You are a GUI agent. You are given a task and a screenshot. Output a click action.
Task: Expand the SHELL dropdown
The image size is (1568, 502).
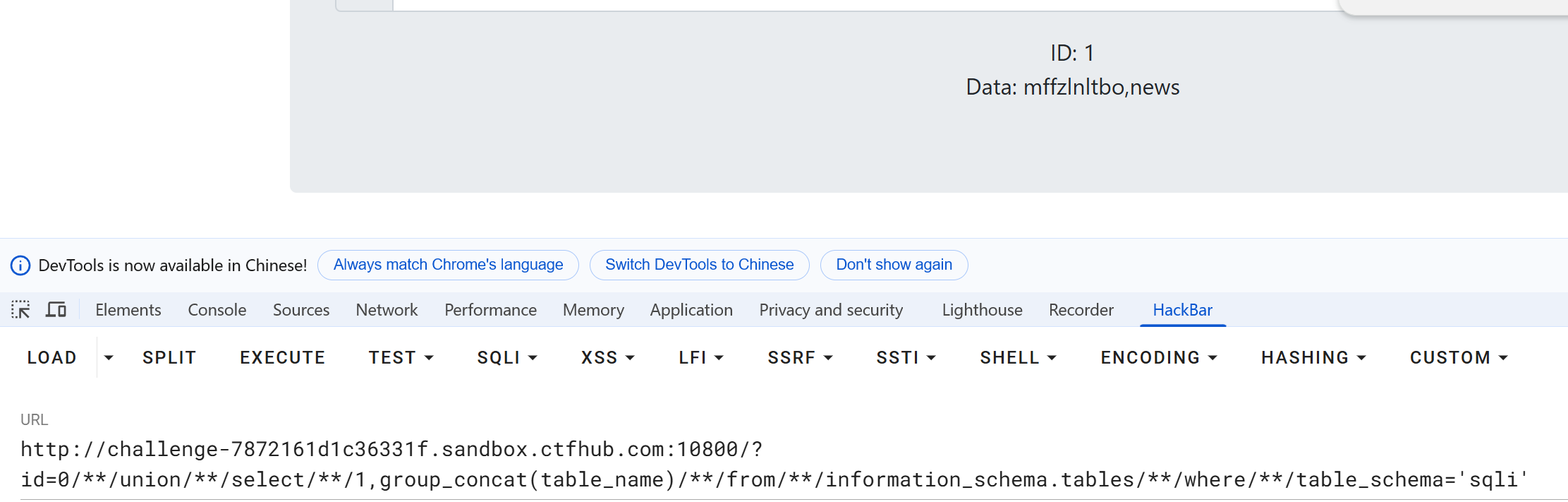coord(1018,358)
